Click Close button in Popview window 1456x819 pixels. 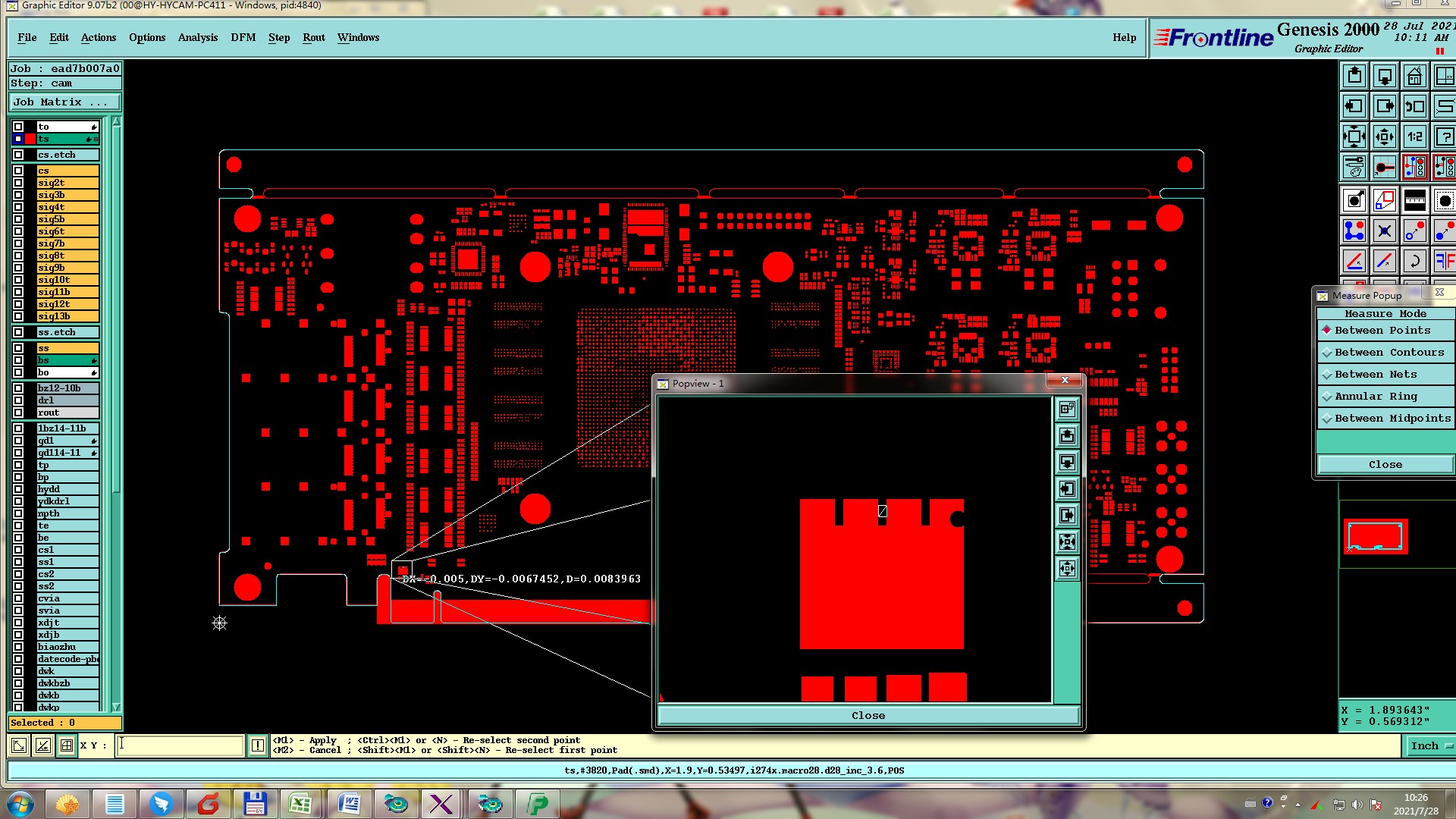pos(868,716)
